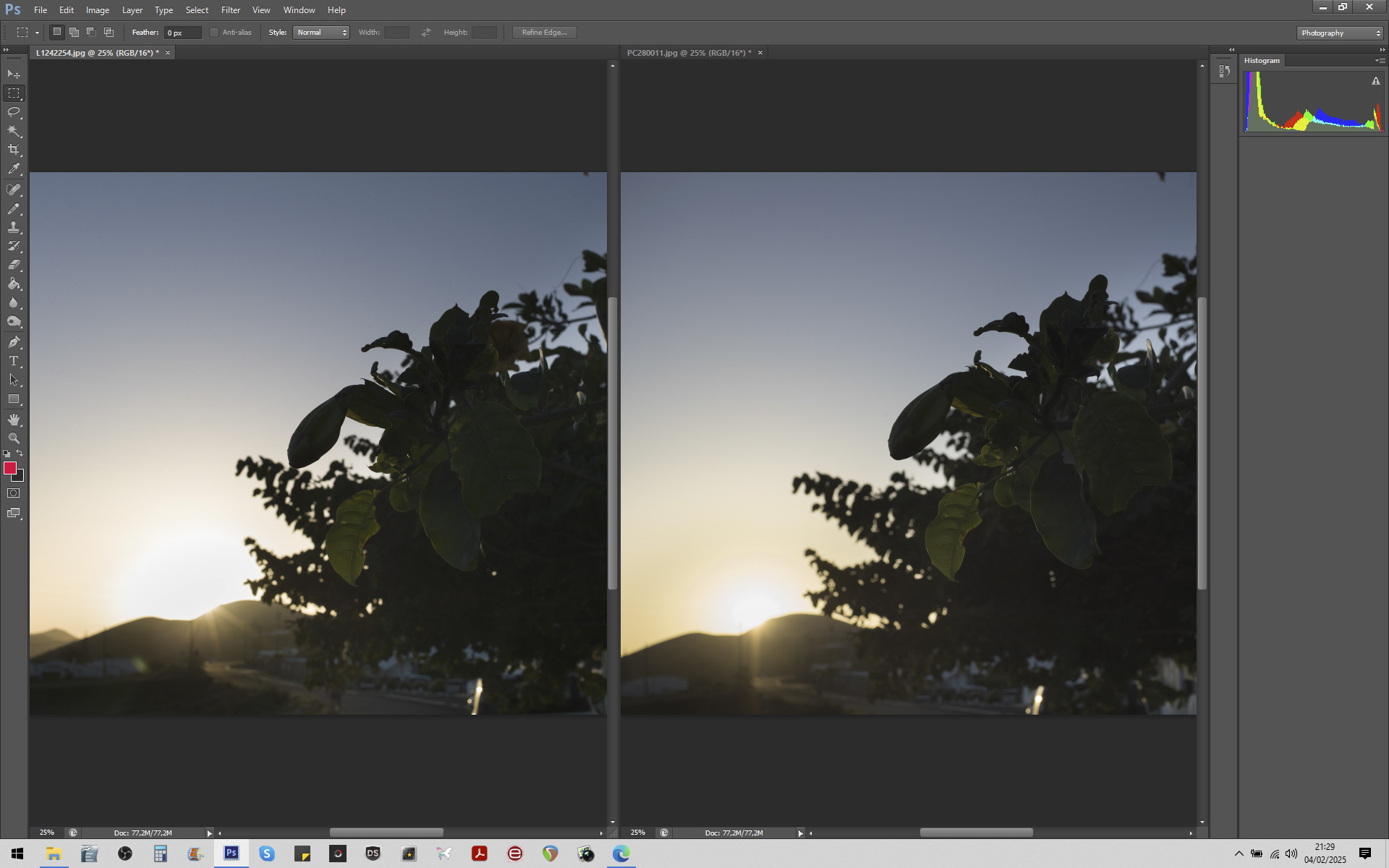The width and height of the screenshot is (1389, 868).
Task: Click the Refine Edge button
Action: [544, 33]
